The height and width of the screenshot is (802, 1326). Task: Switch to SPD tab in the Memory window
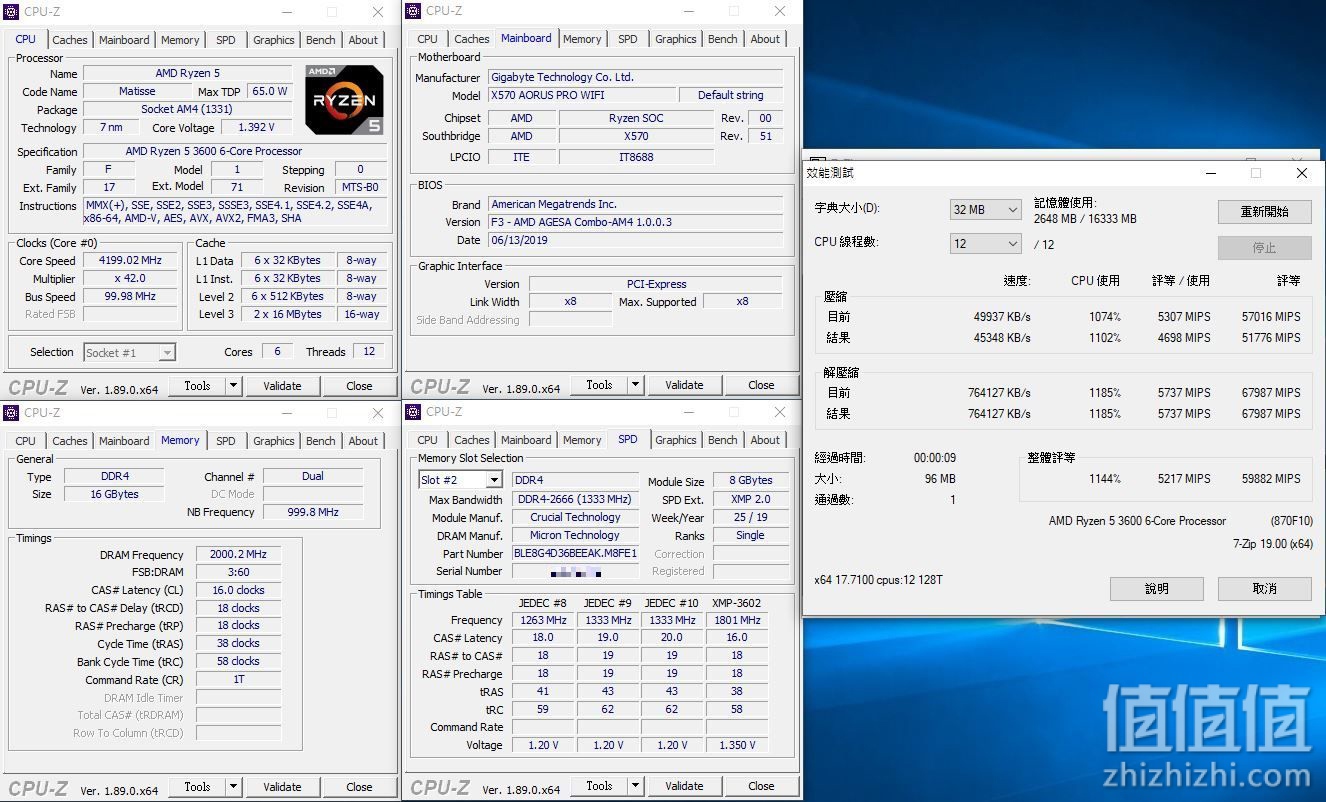pos(226,440)
